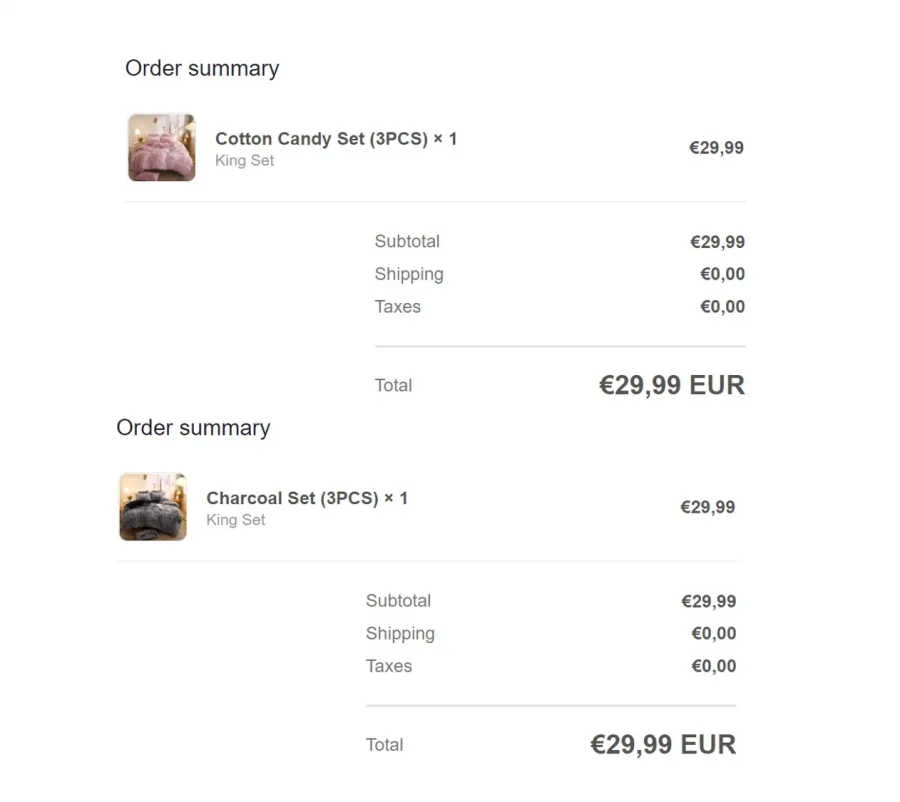900x802 pixels.
Task: Click the Cotton Candy Set item price €29,99
Action: point(716,148)
